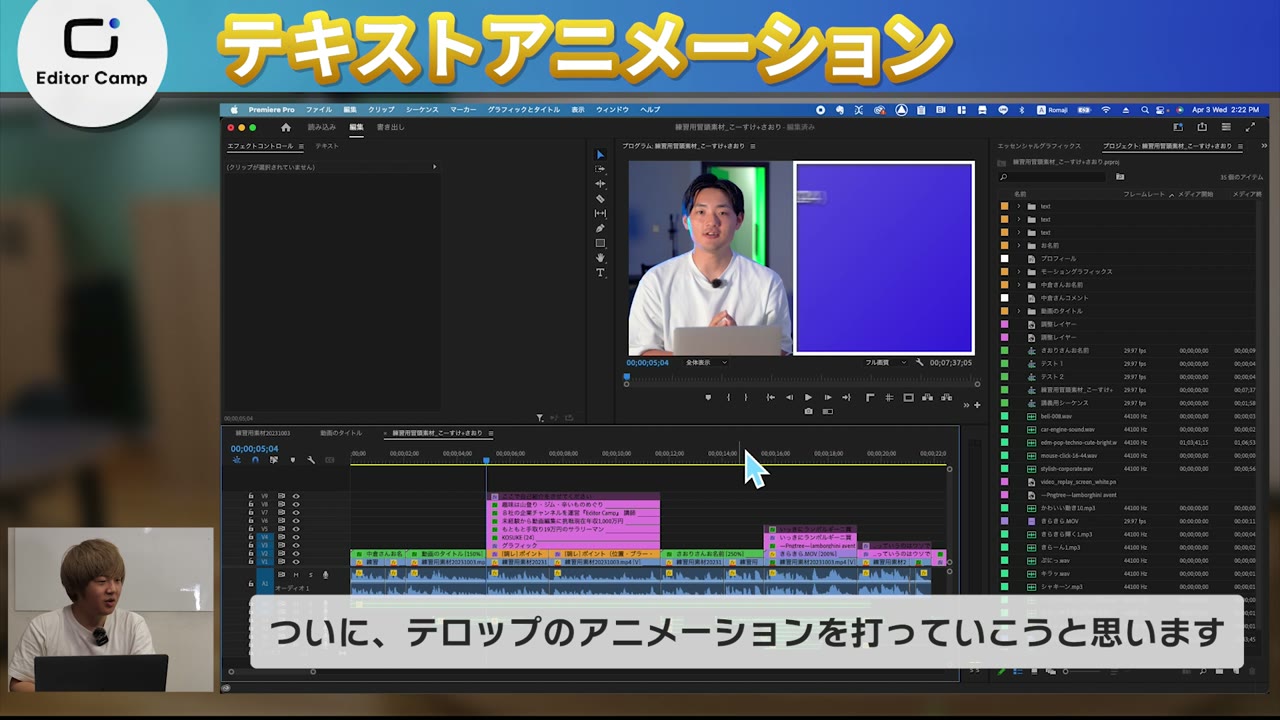Add a marker in Program Monitor
This screenshot has width=1280, height=720.
tap(708, 397)
